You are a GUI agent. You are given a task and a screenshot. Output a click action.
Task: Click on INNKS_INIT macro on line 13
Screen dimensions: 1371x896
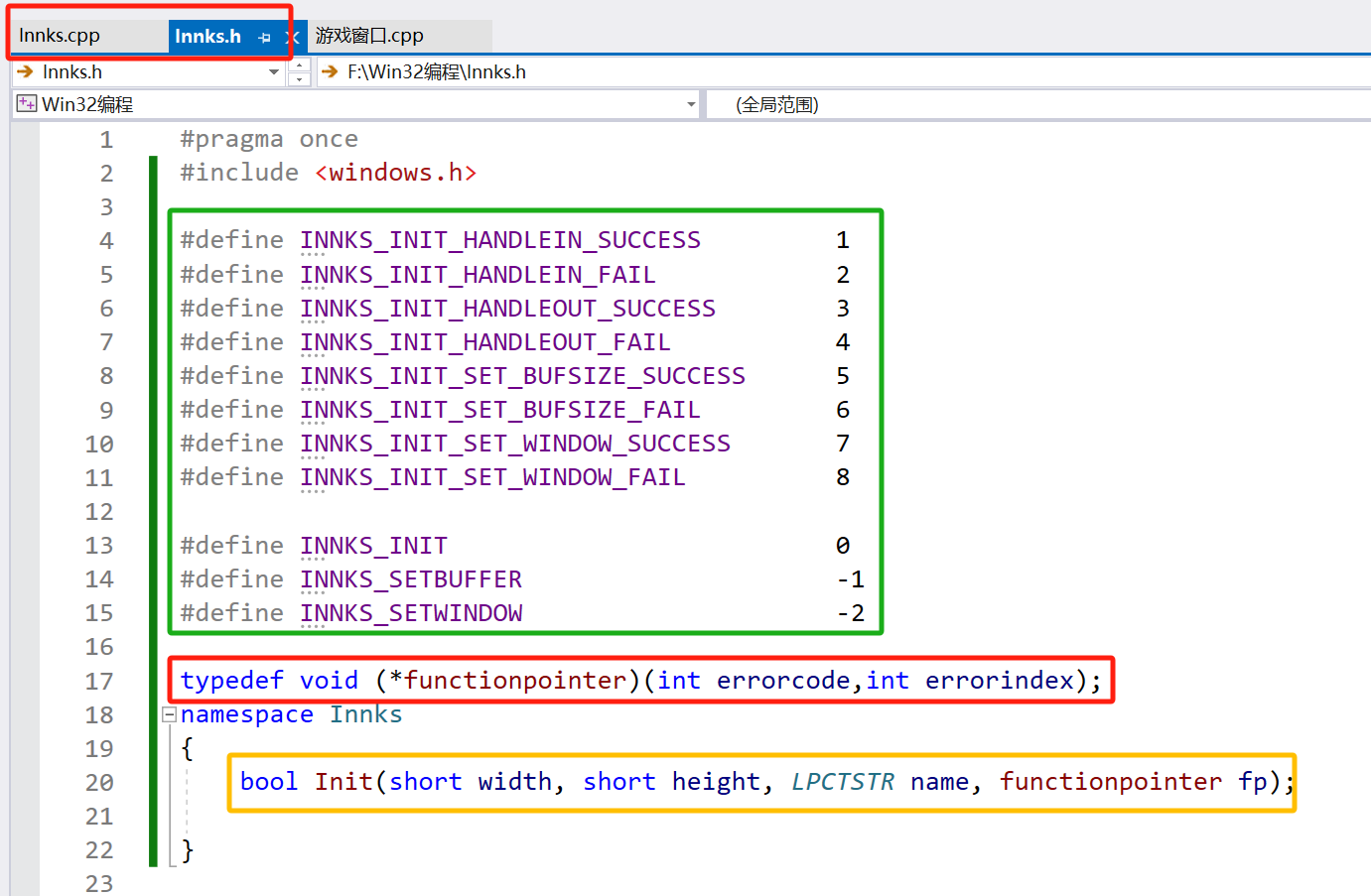coord(373,545)
